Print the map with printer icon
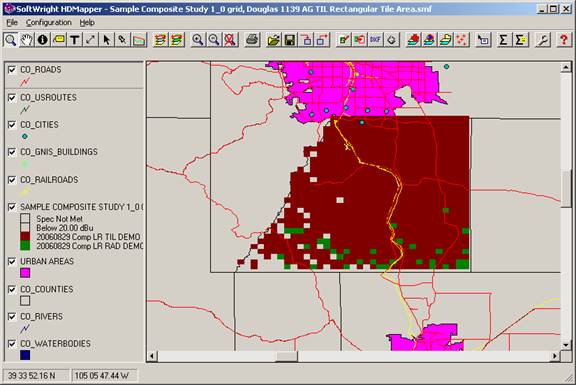This screenshot has height=385, width=576. 252,40
